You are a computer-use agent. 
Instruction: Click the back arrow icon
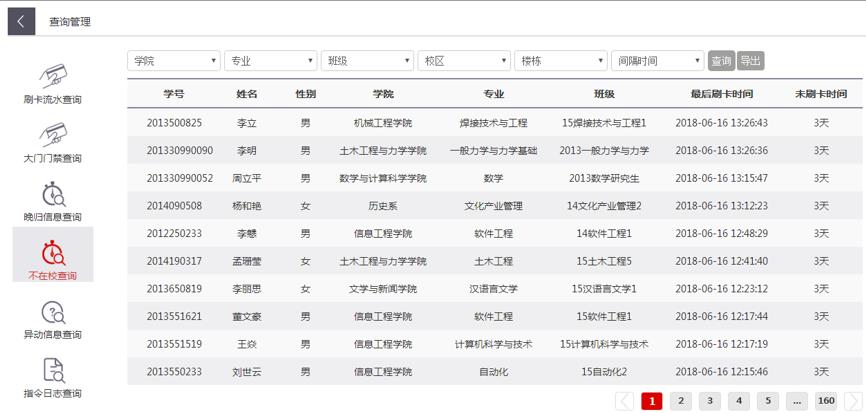pos(21,21)
